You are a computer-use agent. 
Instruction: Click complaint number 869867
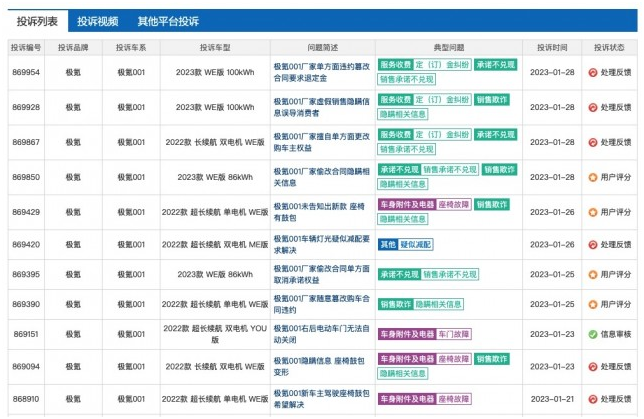(x=26, y=142)
